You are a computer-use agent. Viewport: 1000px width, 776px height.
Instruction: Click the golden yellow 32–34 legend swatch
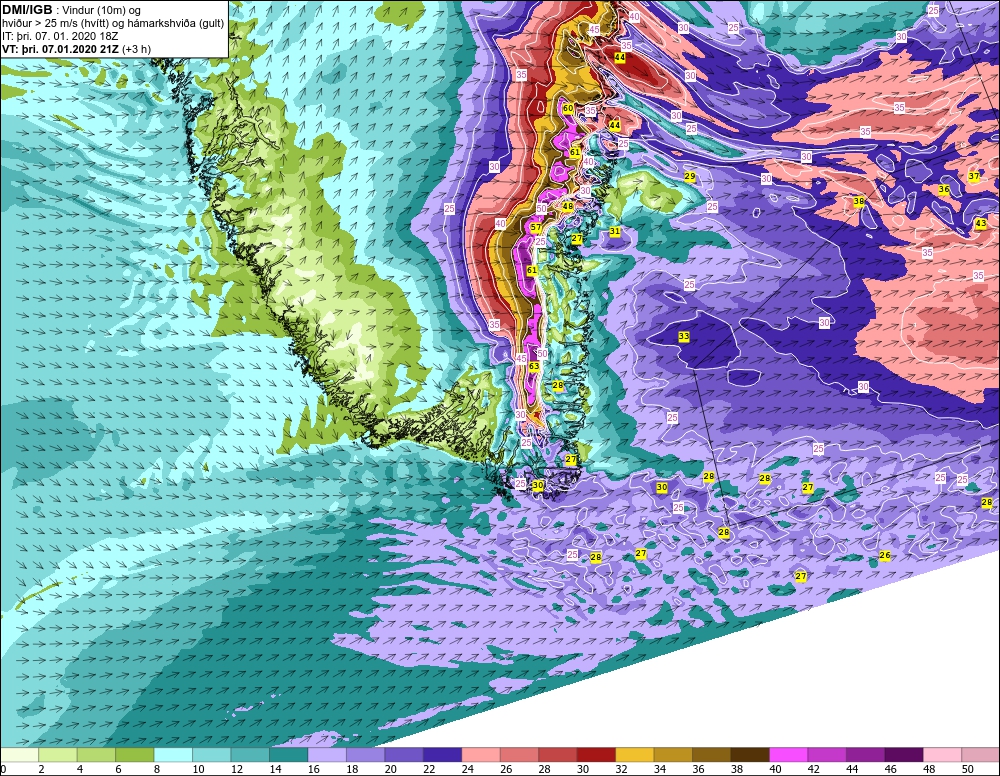click(x=635, y=755)
